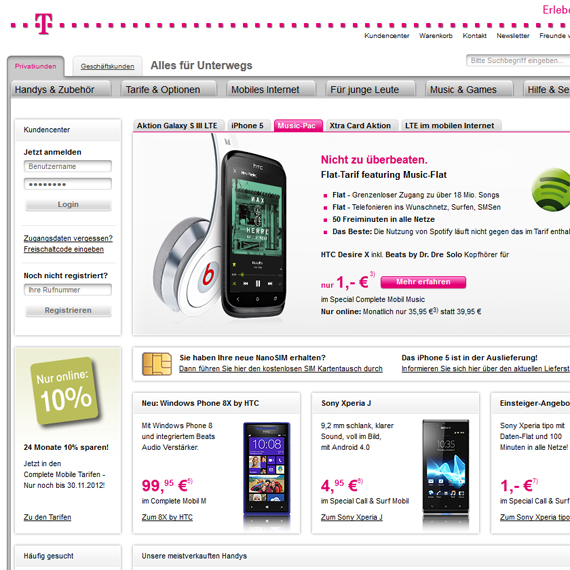Click the Login button

pos(68,205)
